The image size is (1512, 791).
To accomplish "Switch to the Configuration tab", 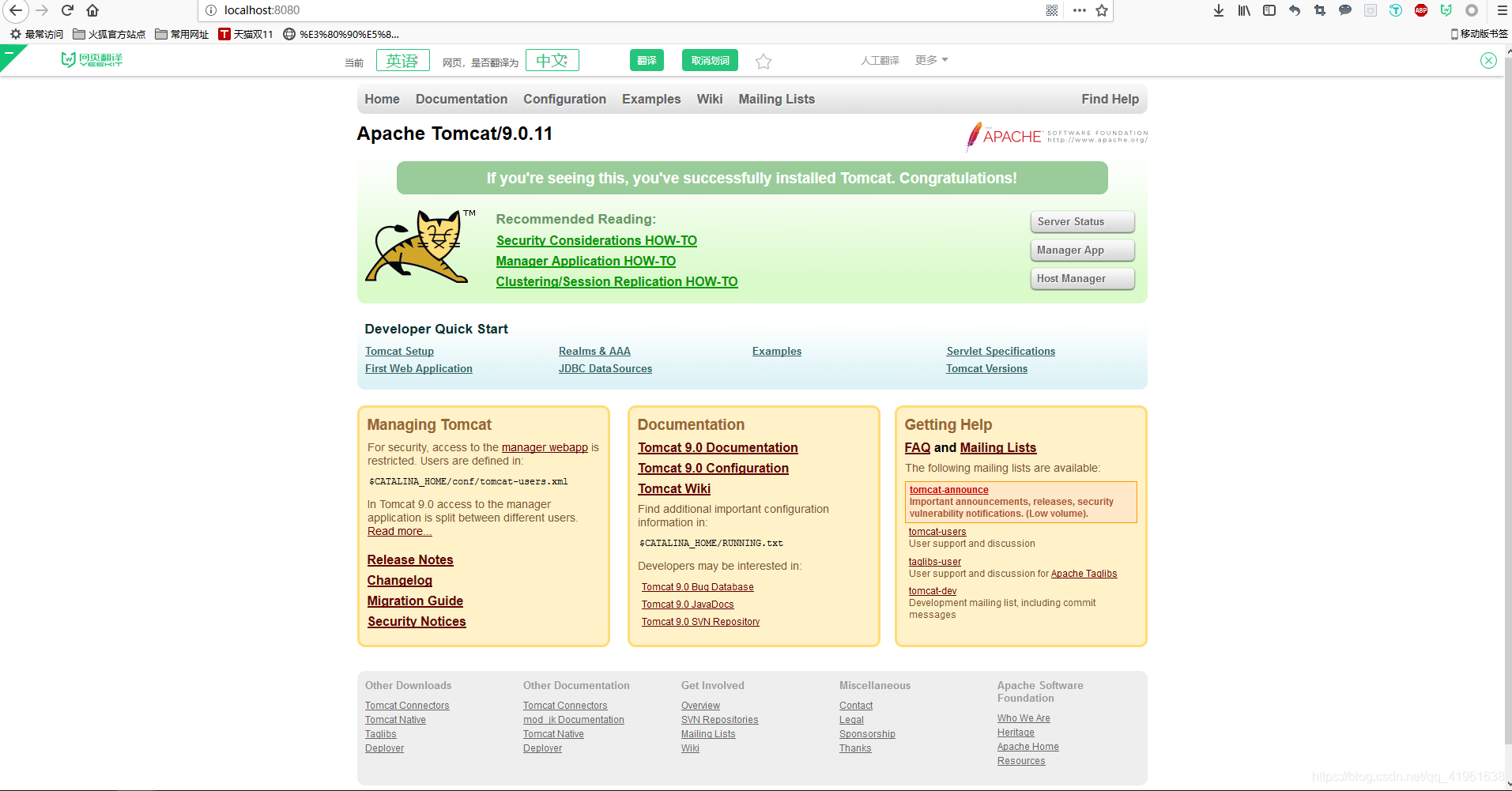I will pyautogui.click(x=564, y=99).
